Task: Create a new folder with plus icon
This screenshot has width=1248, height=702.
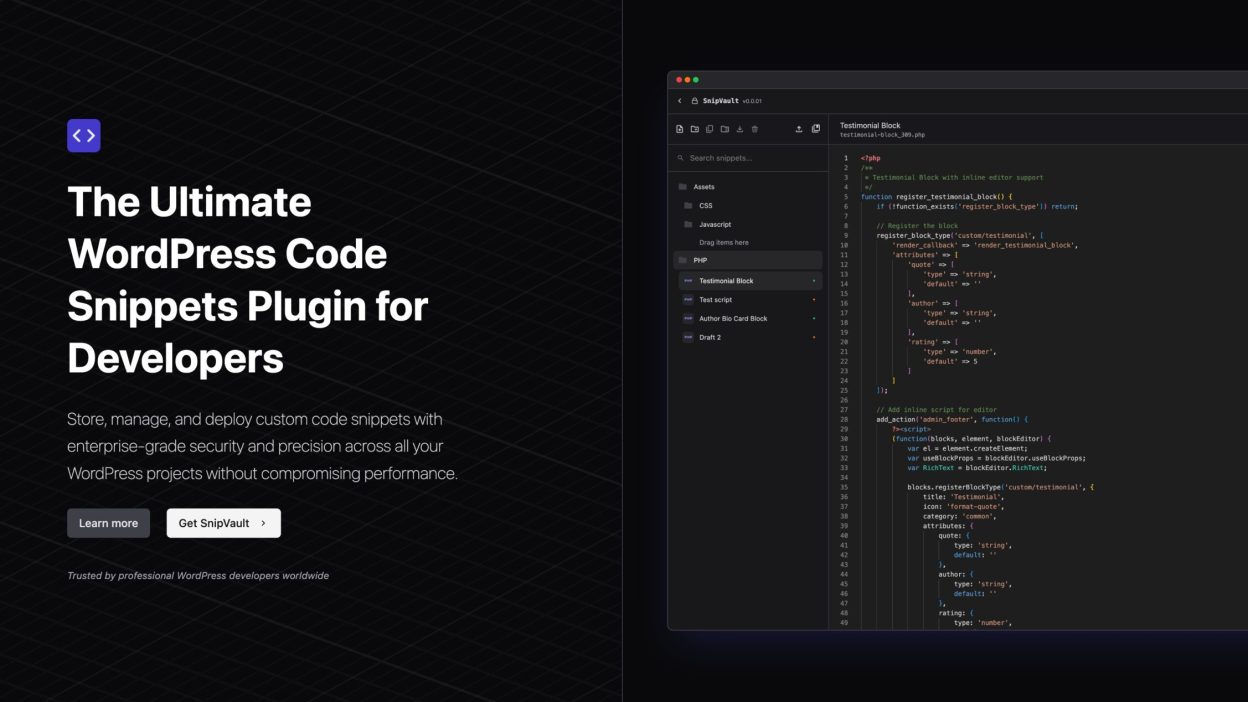Action: [695, 129]
